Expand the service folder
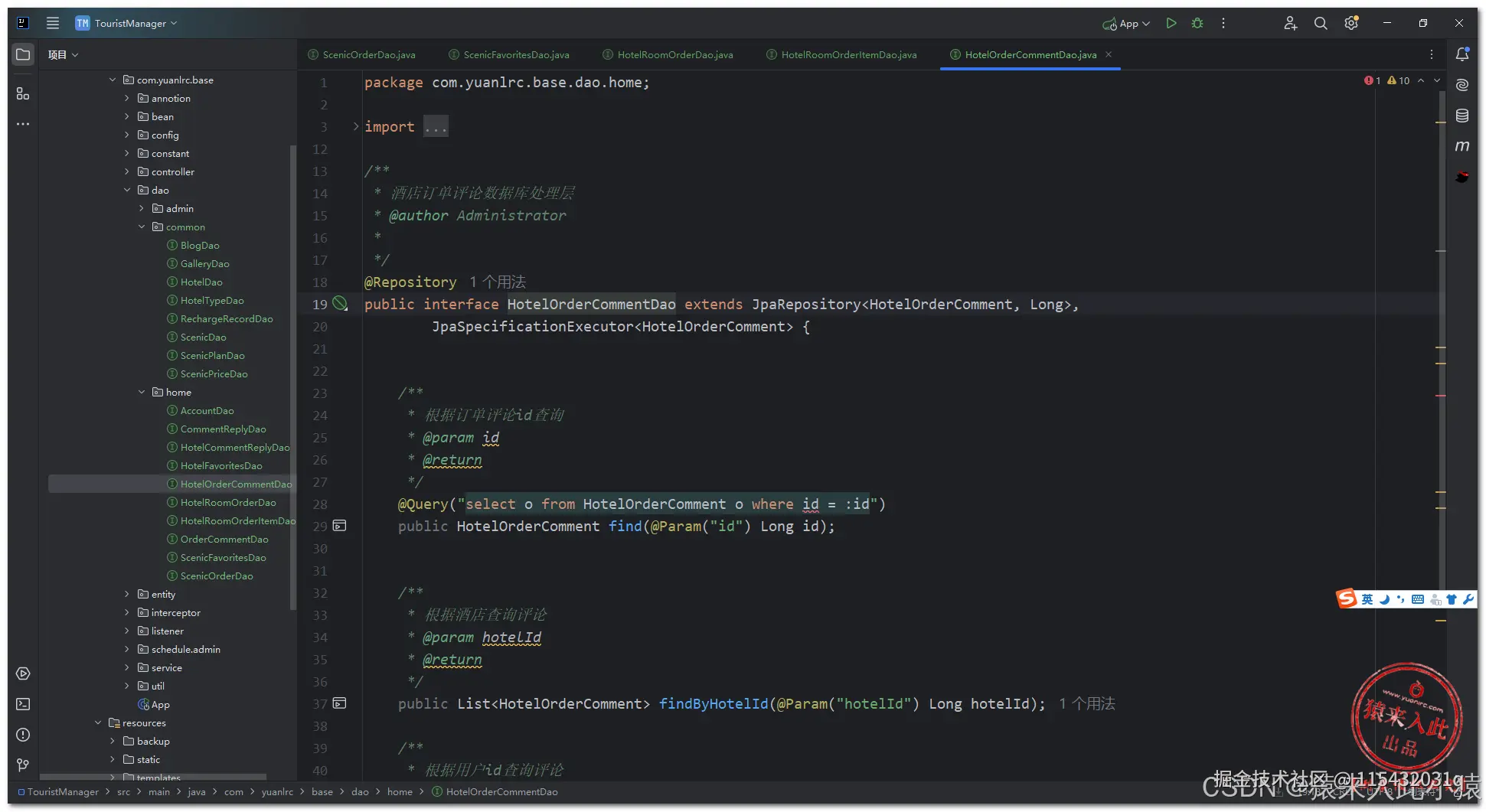This screenshot has height=812, width=1486. (x=127, y=667)
